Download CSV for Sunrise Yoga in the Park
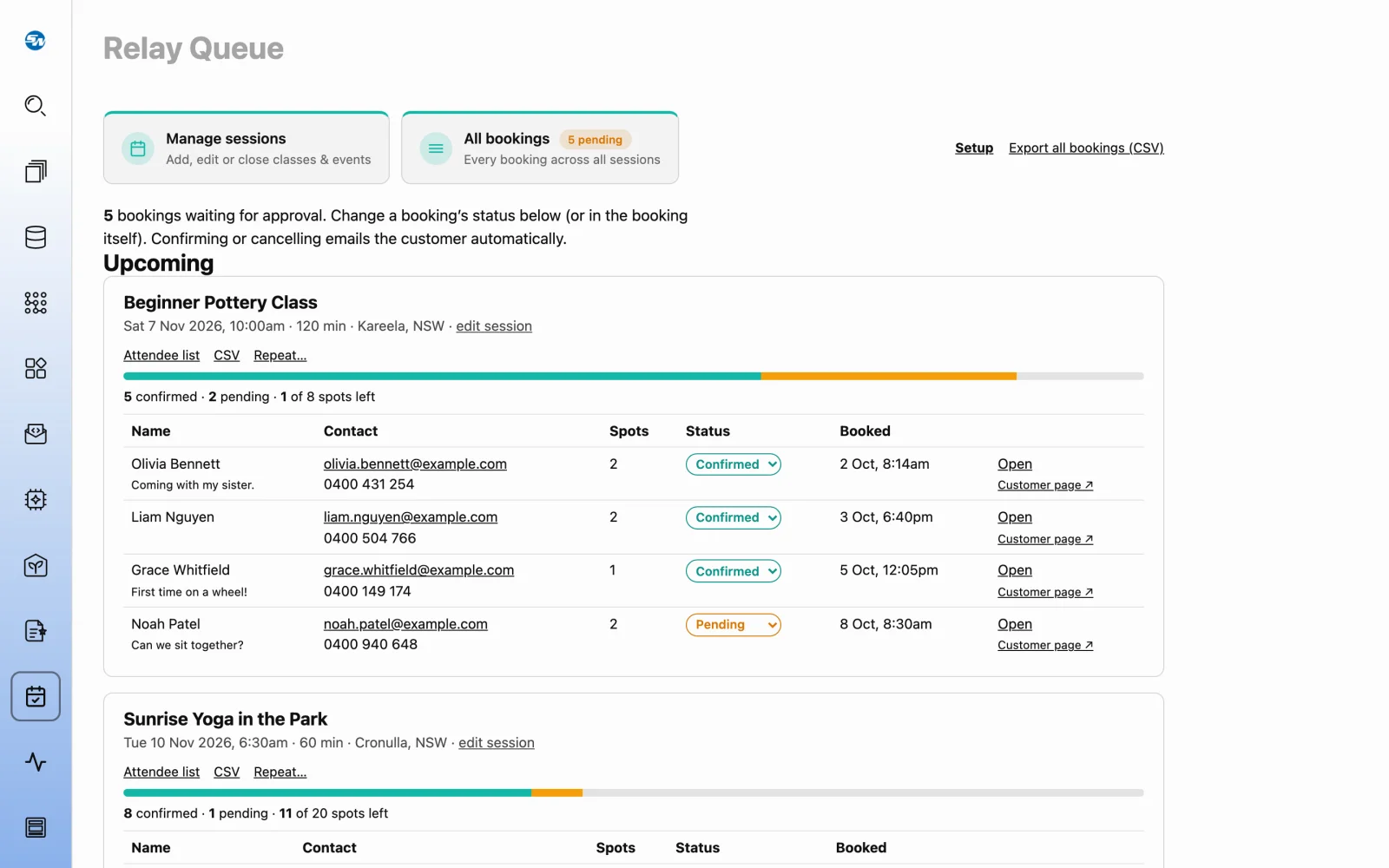Screen dimensions: 1389x868 (x=227, y=772)
